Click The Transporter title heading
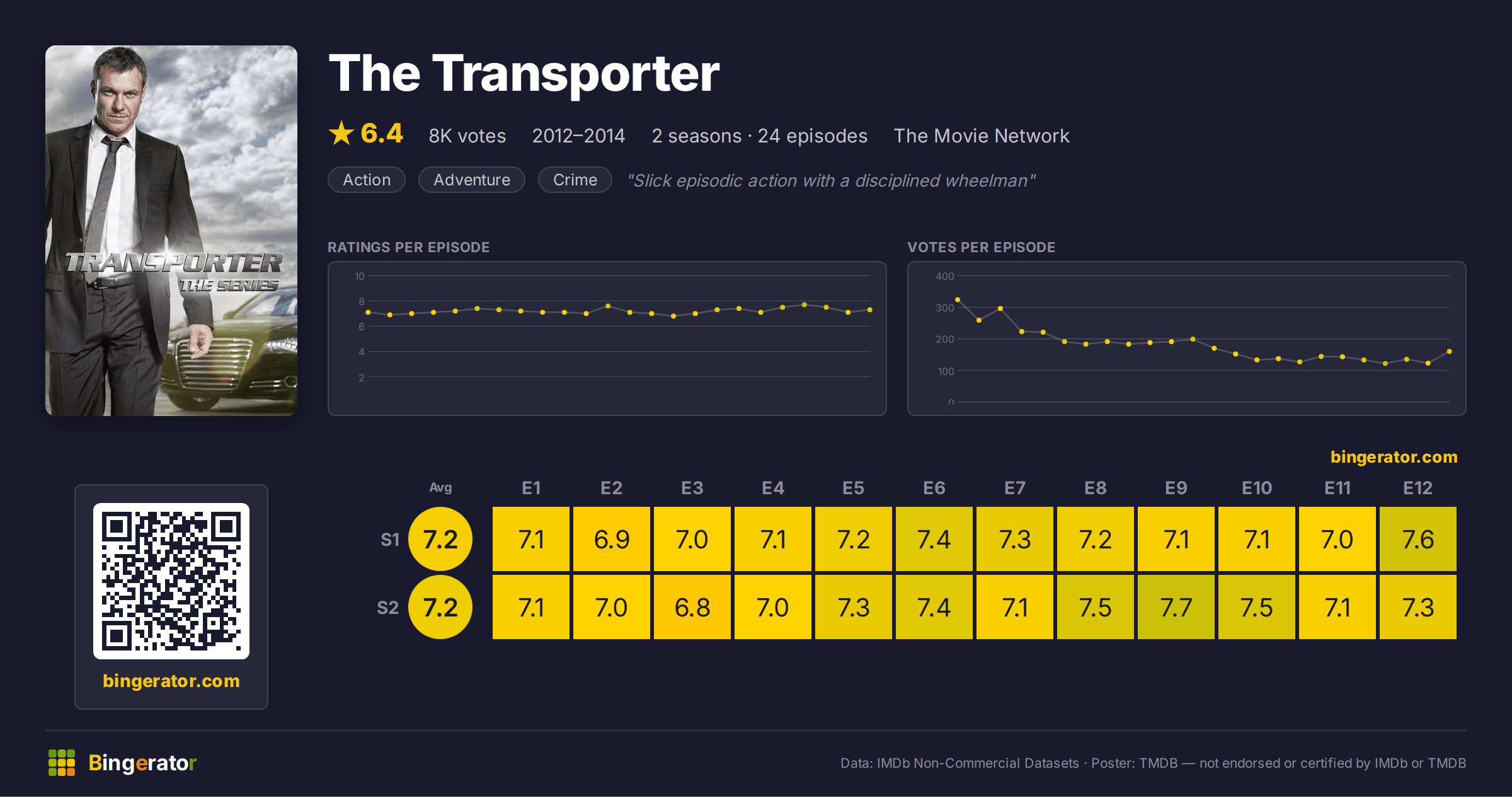 524,74
